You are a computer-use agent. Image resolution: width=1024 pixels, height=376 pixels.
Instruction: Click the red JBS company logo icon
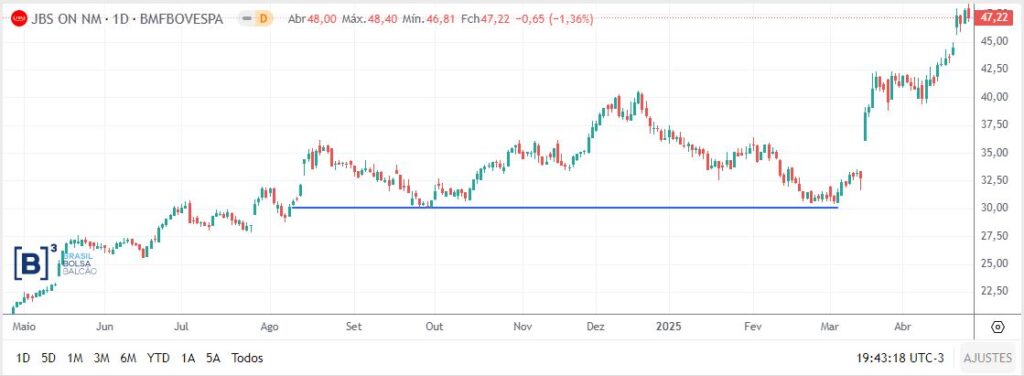(x=20, y=19)
